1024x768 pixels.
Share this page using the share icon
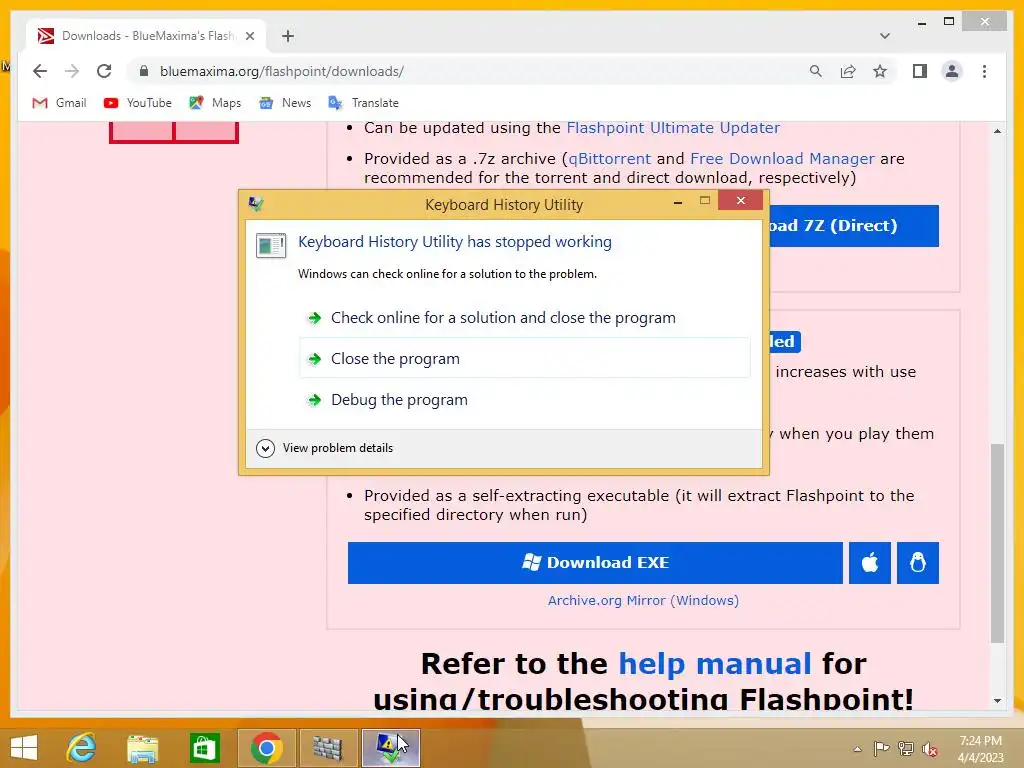point(848,71)
